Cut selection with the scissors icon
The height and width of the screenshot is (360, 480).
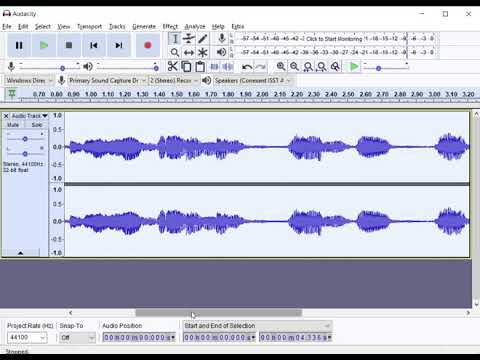point(172,67)
